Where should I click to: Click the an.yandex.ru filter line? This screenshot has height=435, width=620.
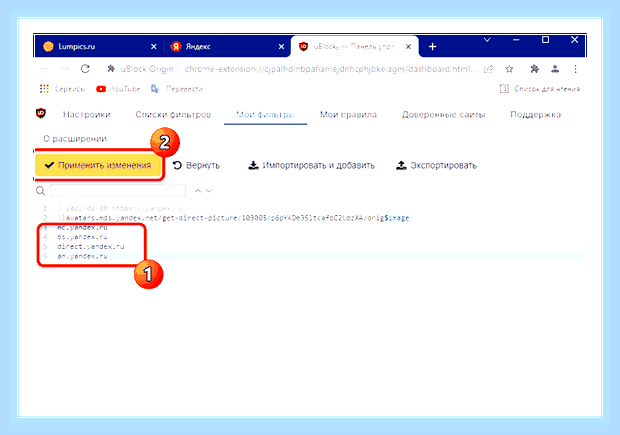(x=82, y=256)
